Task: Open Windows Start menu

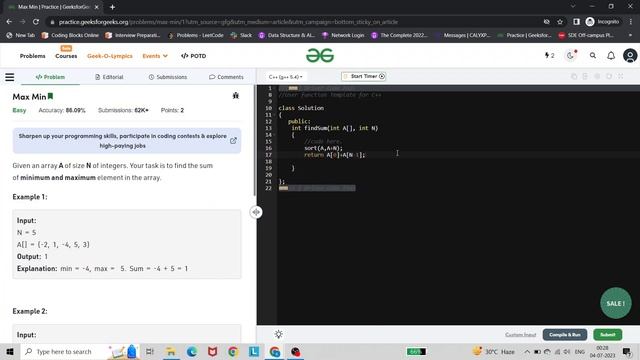Action: point(9,351)
